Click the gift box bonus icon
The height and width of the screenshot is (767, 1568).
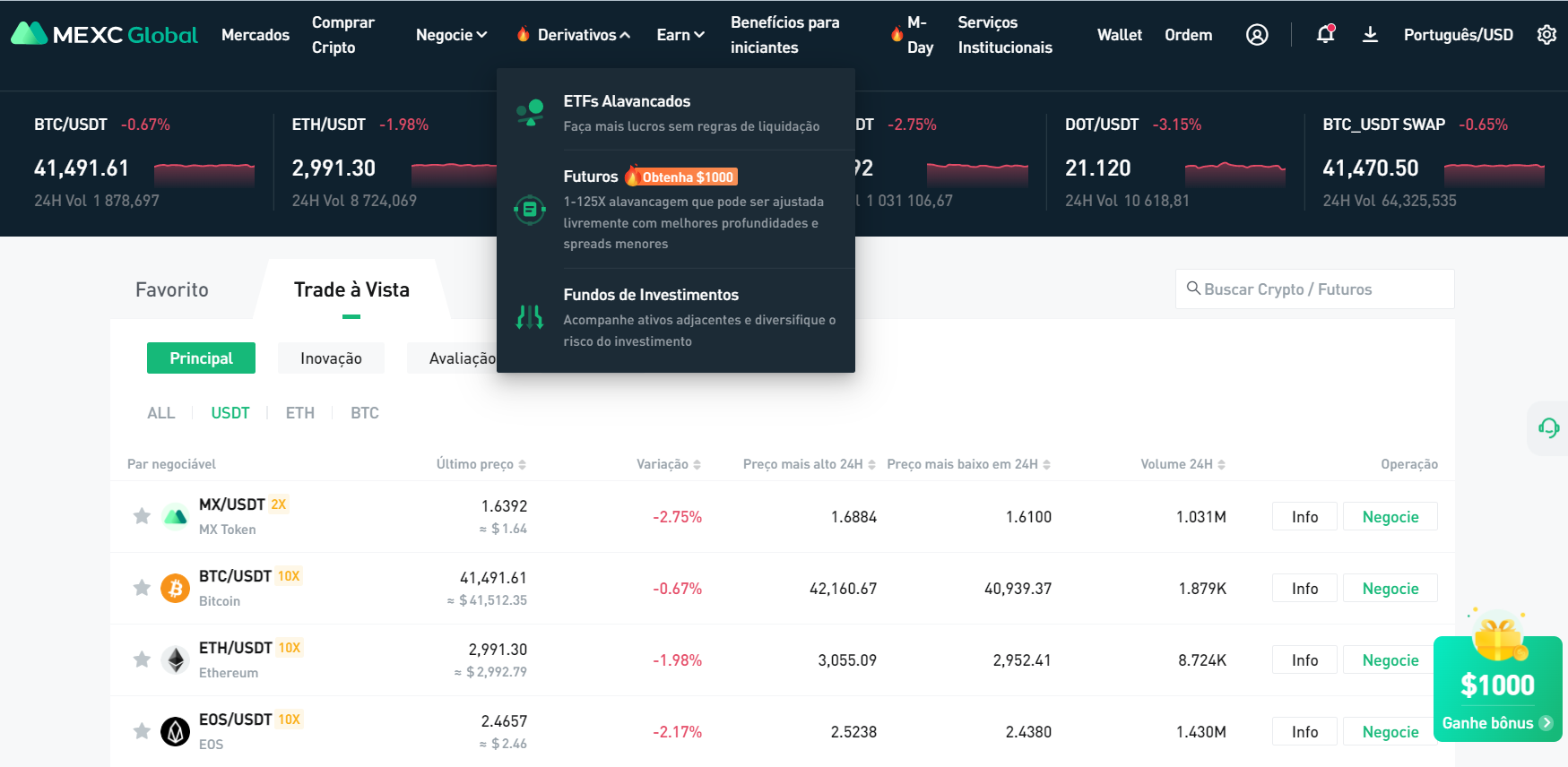tap(1498, 636)
